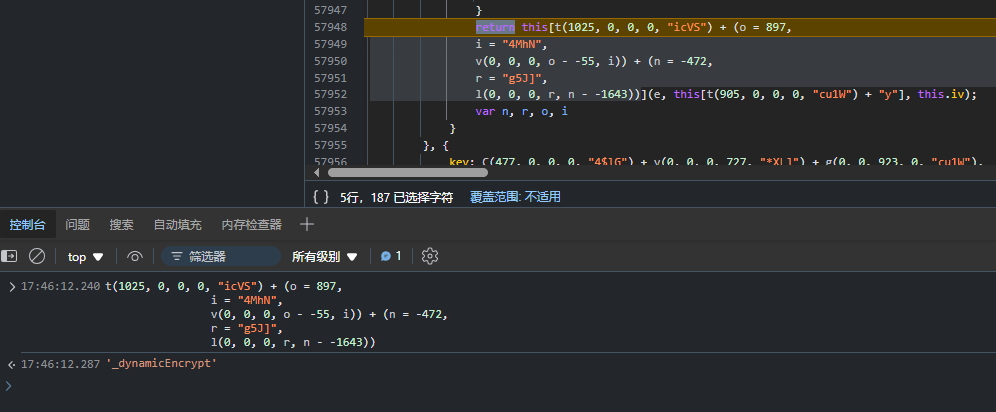The width and height of the screenshot is (996, 412).
Task: Click the 覆盖范围: 不适用 link
Action: point(515,197)
